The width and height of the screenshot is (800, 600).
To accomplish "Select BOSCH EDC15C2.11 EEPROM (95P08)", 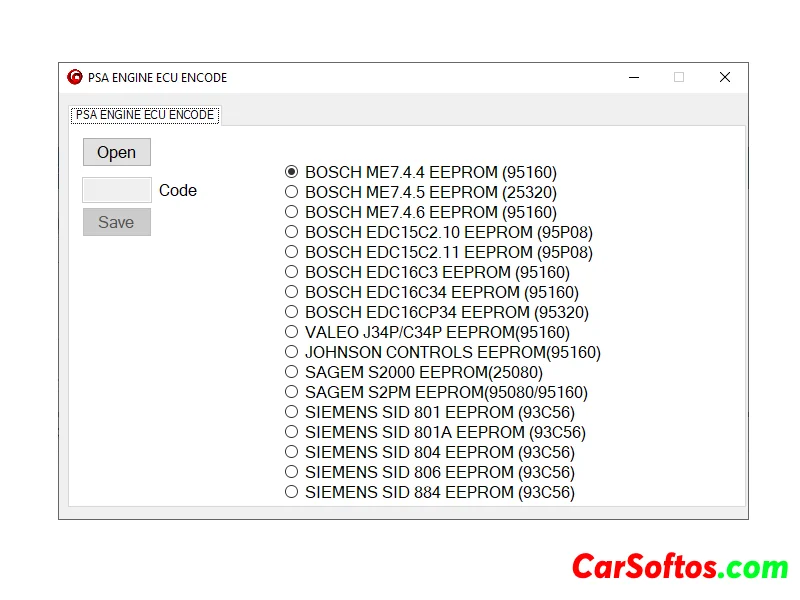I will [x=292, y=252].
